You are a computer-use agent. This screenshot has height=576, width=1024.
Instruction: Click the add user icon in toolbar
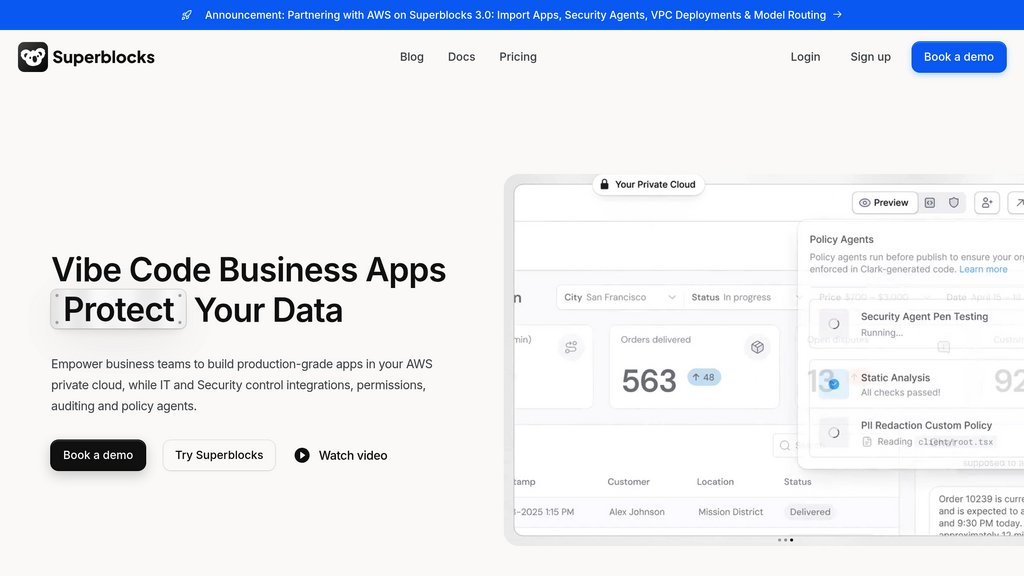coord(987,202)
